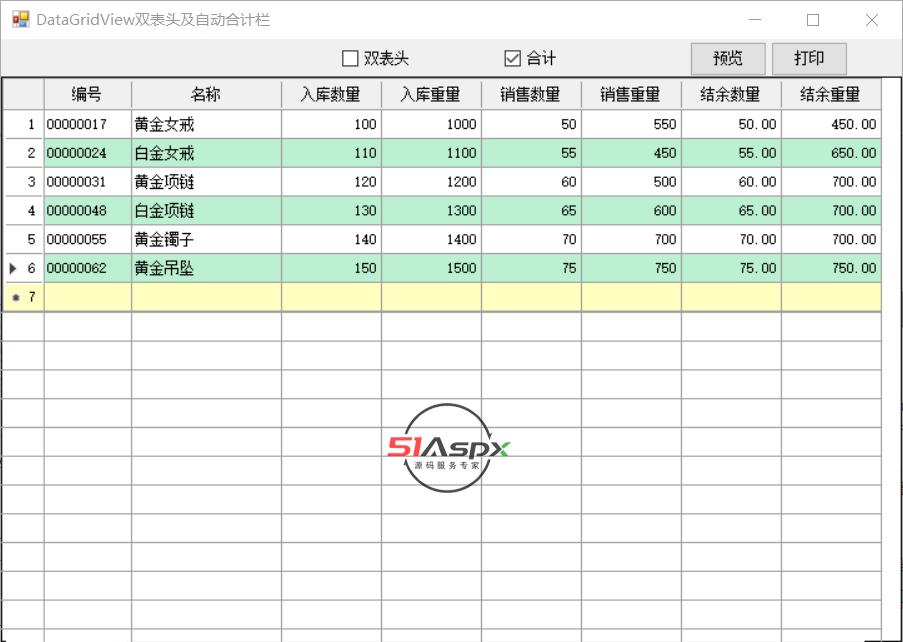Click 入库数量 value 130
This screenshot has height=642, width=903.
[x=331, y=211]
